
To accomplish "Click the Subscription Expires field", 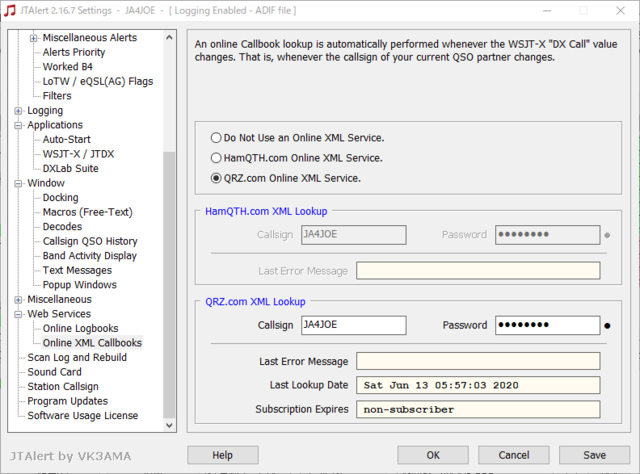I will [478, 409].
